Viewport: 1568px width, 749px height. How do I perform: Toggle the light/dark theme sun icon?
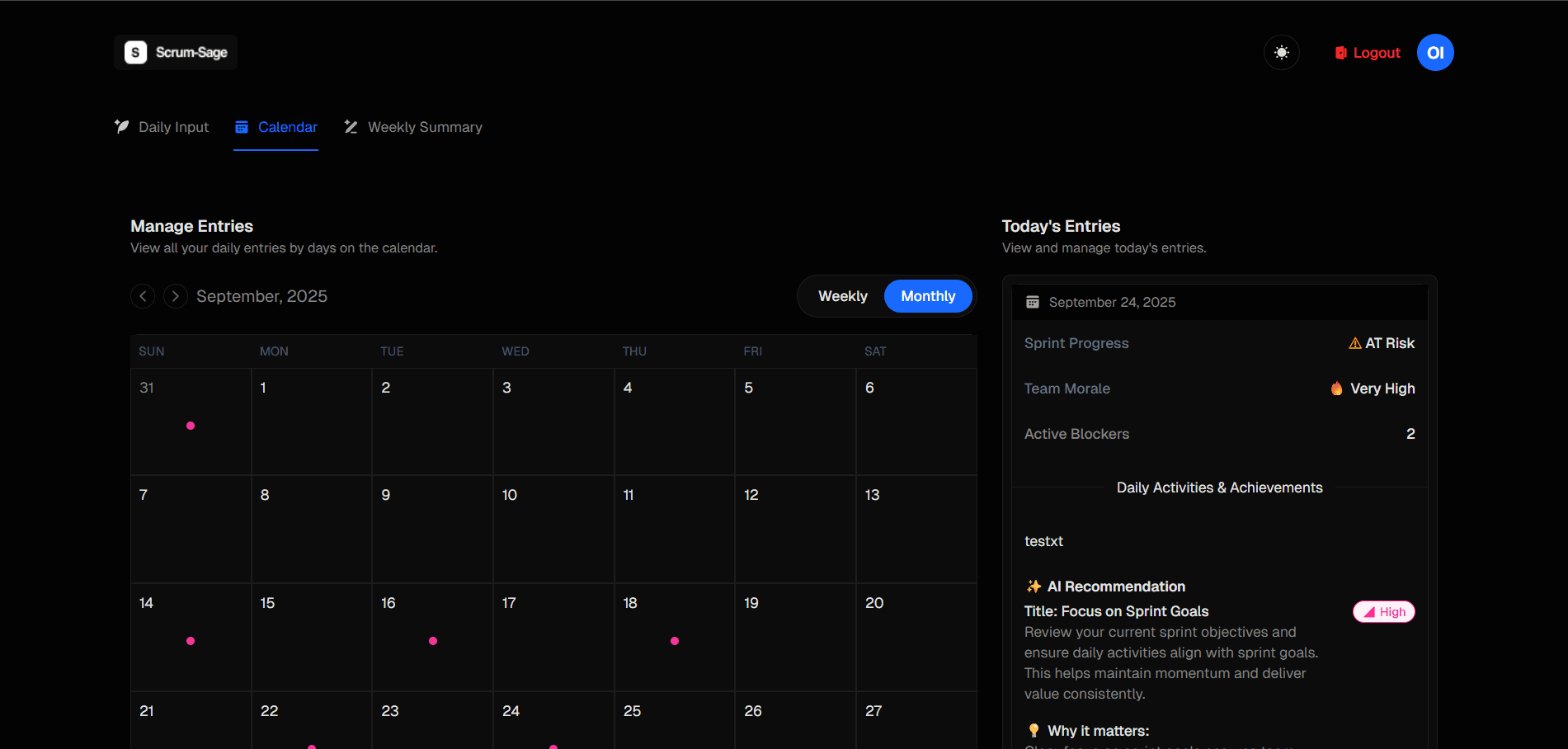(x=1282, y=53)
